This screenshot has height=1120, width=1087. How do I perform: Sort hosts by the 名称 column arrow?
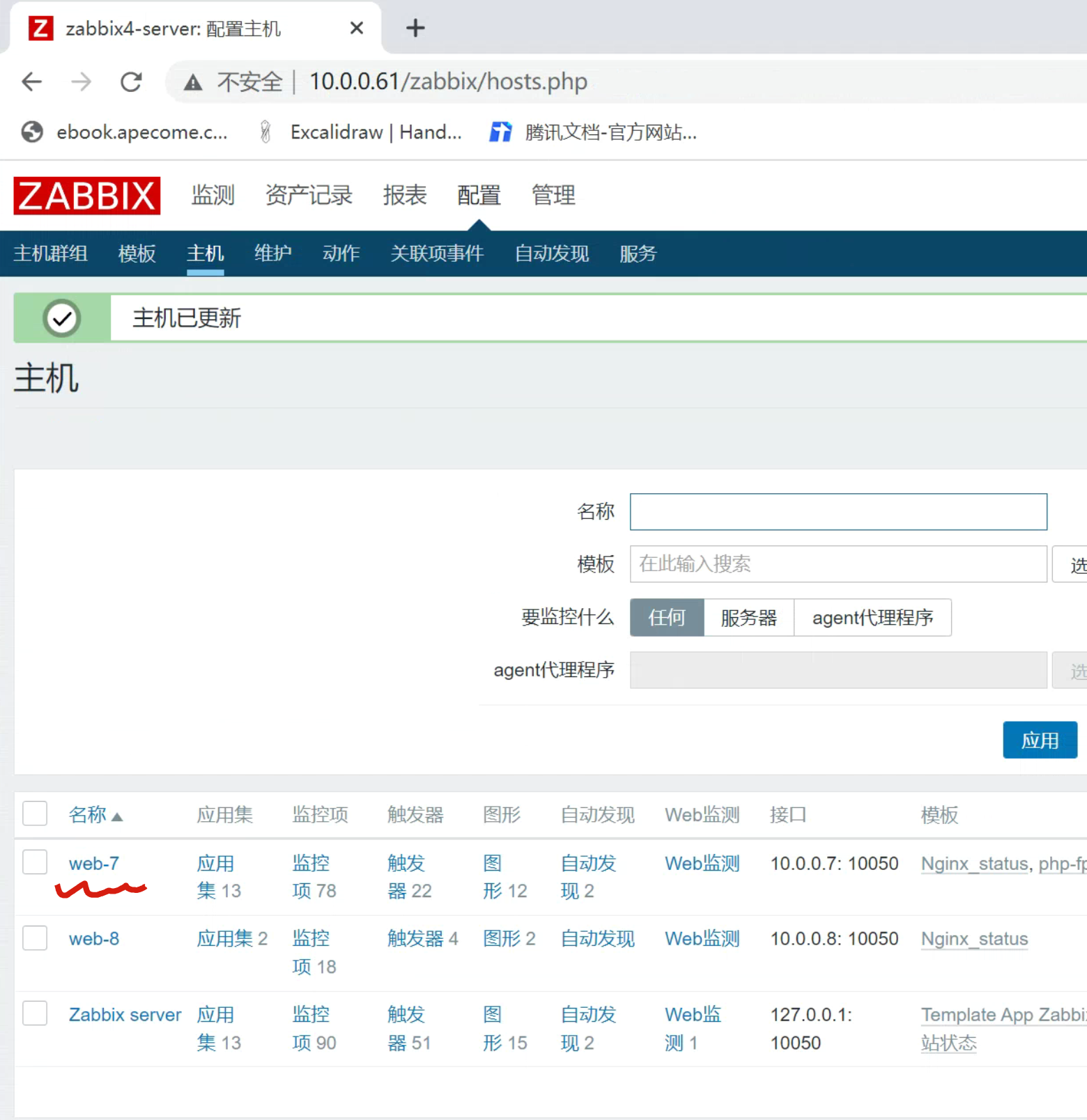click(x=117, y=816)
